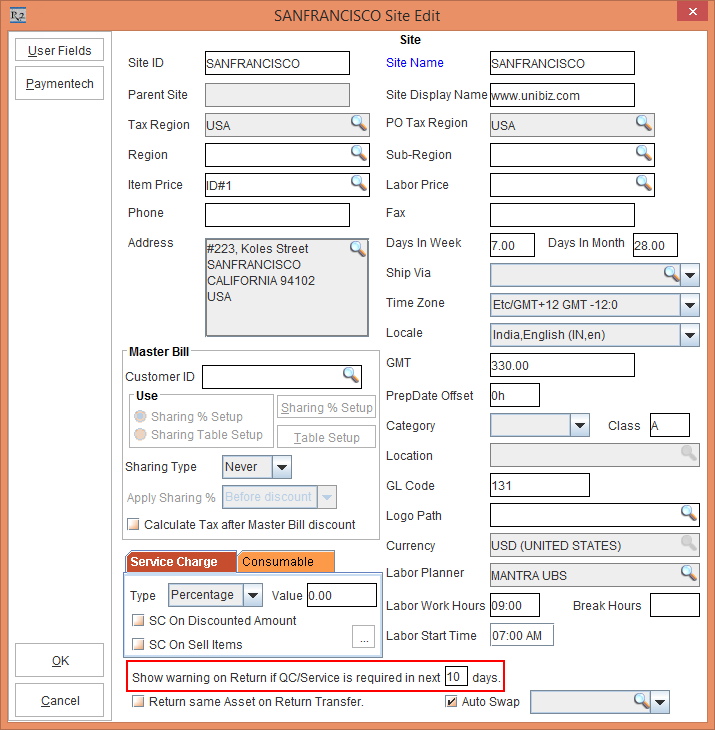The height and width of the screenshot is (730, 715).
Task: Toggle Return same Asset on Return Transfer
Action: pos(139,702)
